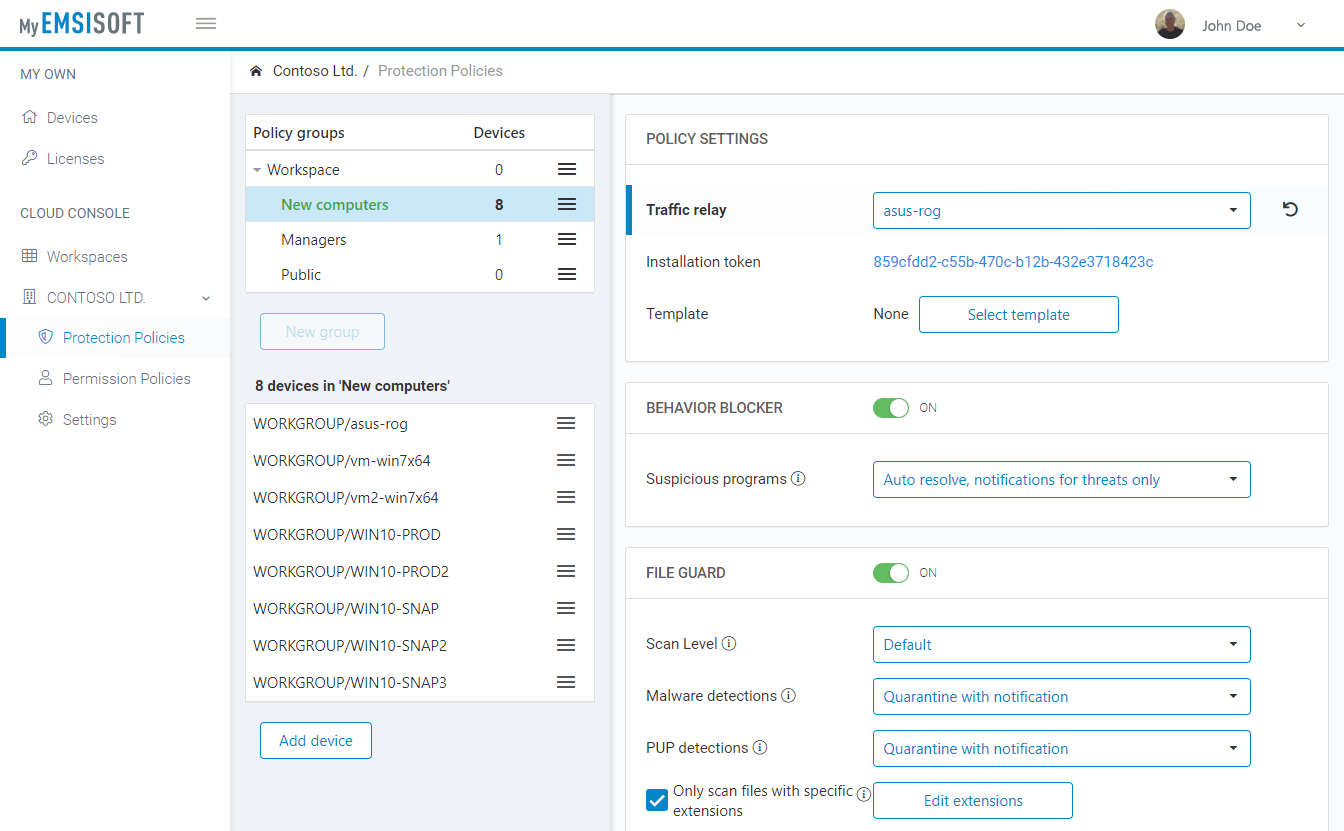Open the Malware detections dropdown
This screenshot has height=831, width=1344.
coord(1061,697)
